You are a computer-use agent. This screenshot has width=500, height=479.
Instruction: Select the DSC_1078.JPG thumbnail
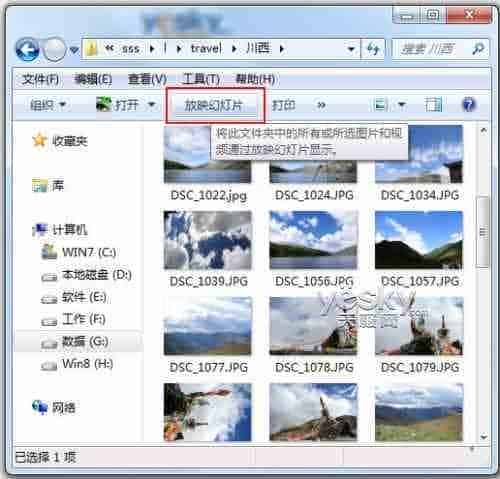point(313,326)
